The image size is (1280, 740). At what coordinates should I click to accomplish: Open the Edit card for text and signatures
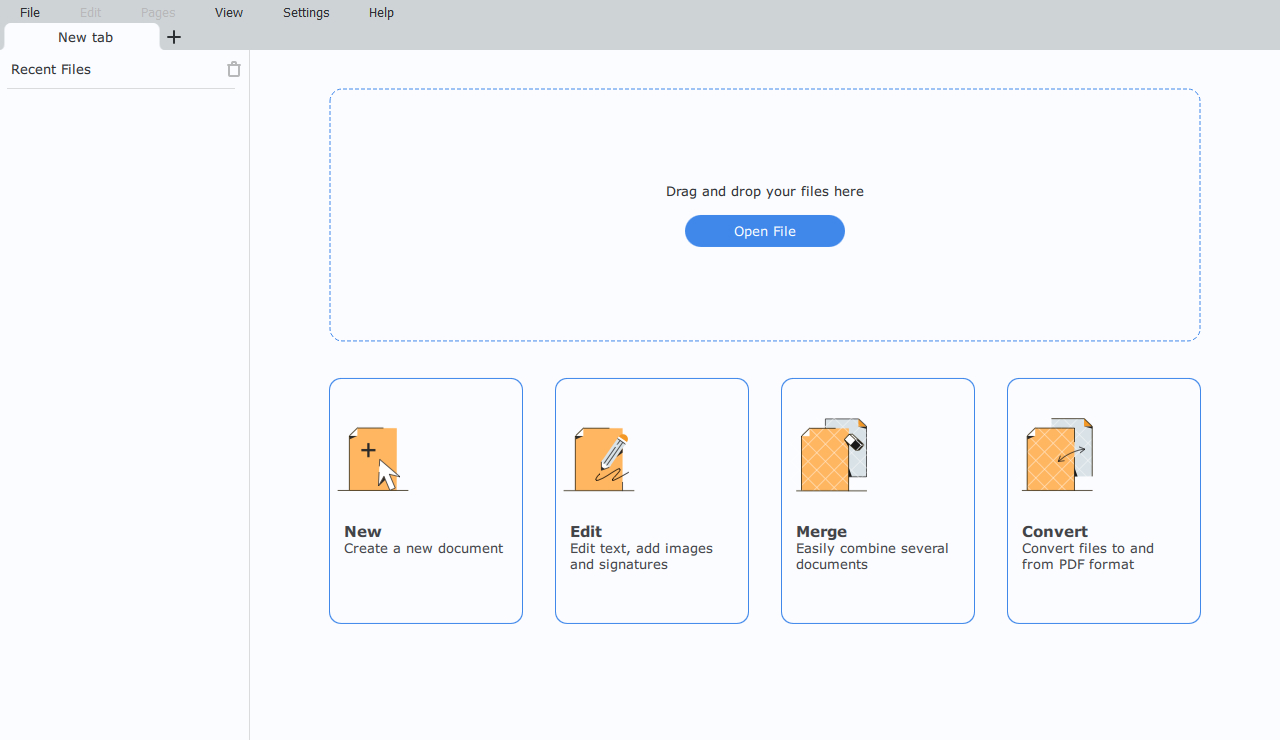point(651,500)
